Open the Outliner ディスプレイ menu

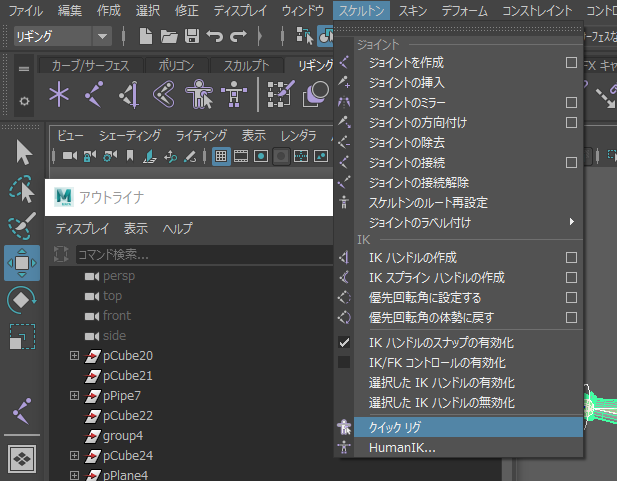[82, 228]
